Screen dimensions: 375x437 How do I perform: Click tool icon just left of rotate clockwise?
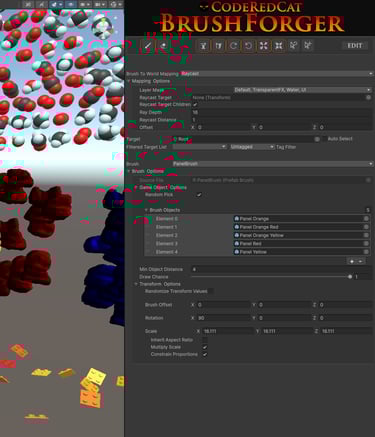218,46
